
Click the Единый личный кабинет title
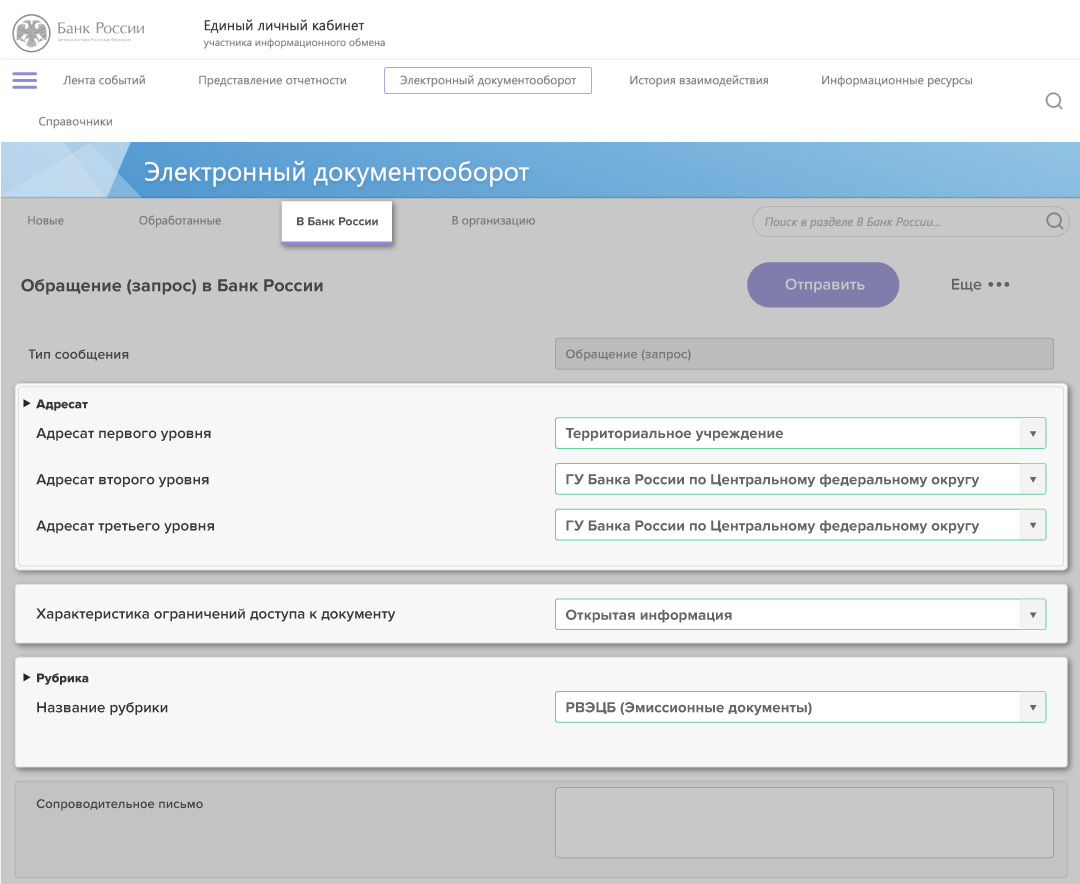[x=284, y=25]
